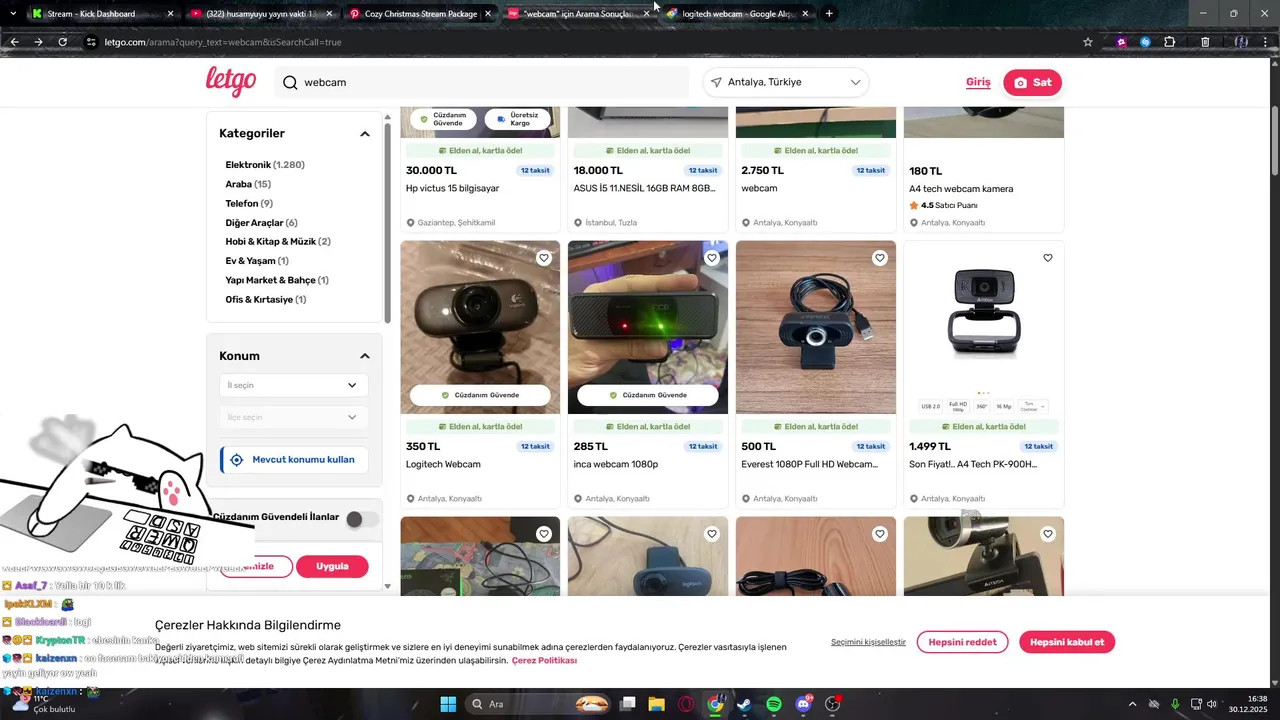Switch to logitech webcam Google tab
This screenshot has height=720, width=1280.
pos(737,14)
